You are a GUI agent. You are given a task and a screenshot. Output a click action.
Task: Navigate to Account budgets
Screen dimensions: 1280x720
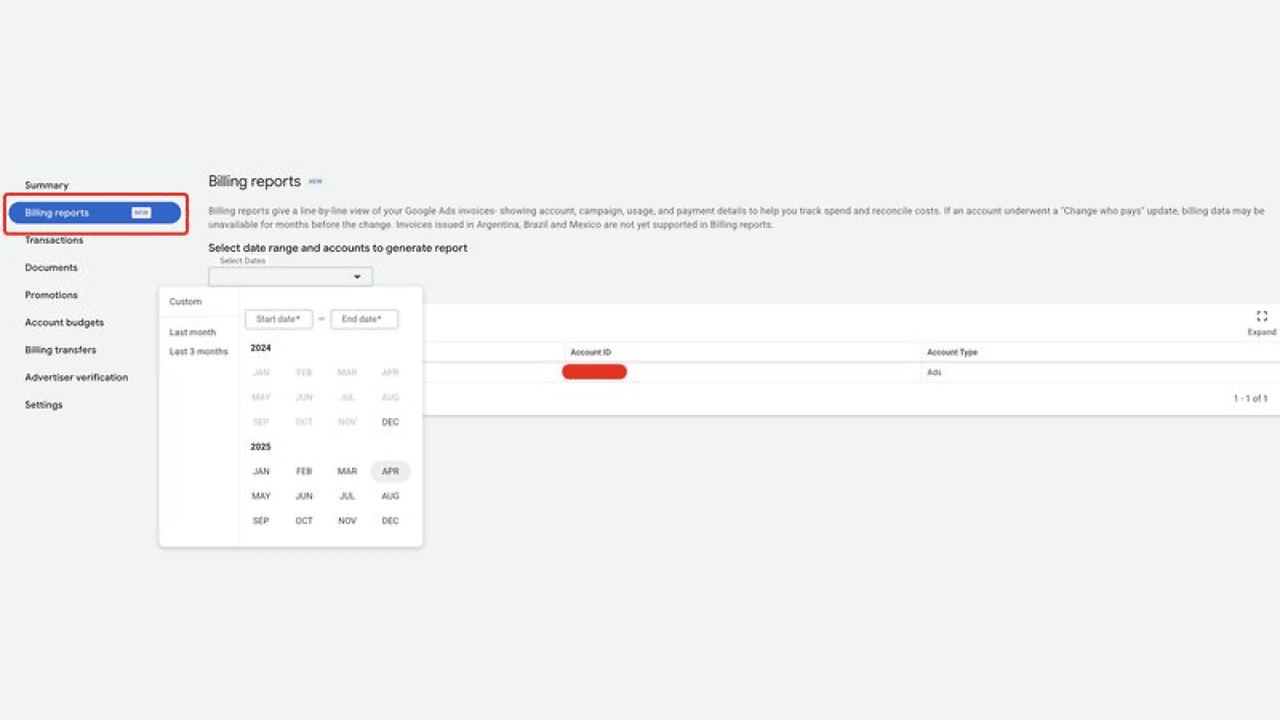click(64, 323)
